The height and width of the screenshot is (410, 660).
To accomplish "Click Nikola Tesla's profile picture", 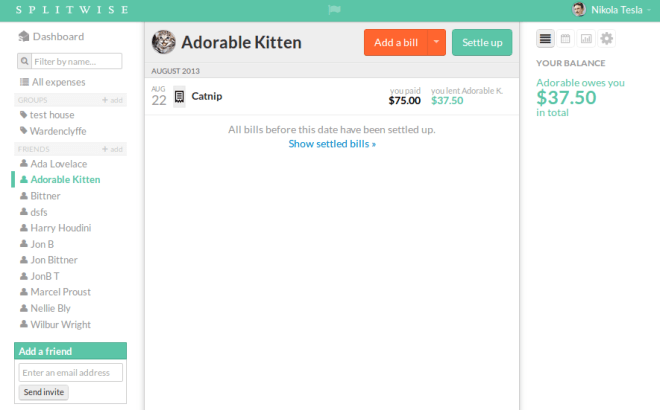I will 579,10.
